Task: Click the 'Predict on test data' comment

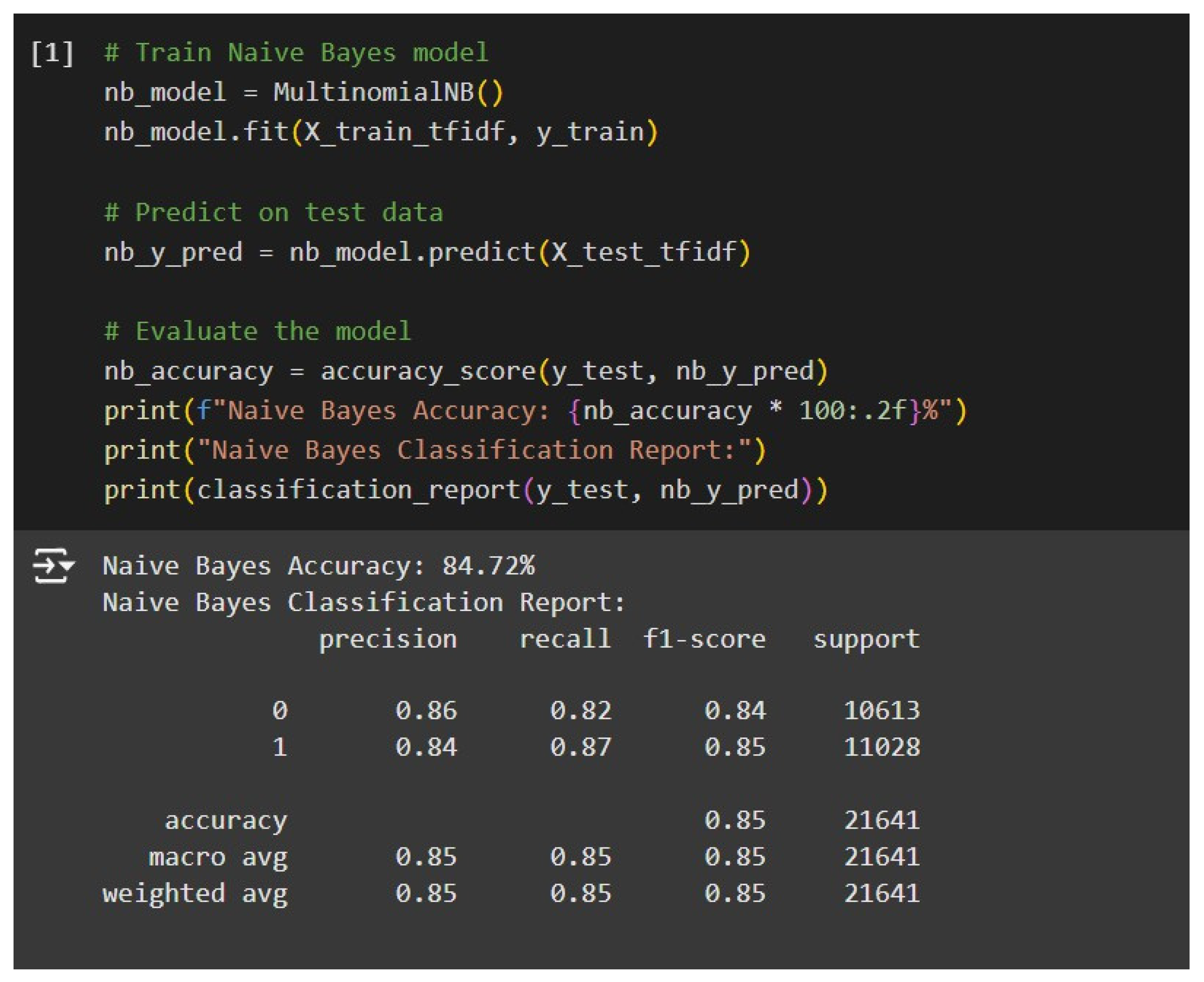Action: pyautogui.click(x=274, y=213)
